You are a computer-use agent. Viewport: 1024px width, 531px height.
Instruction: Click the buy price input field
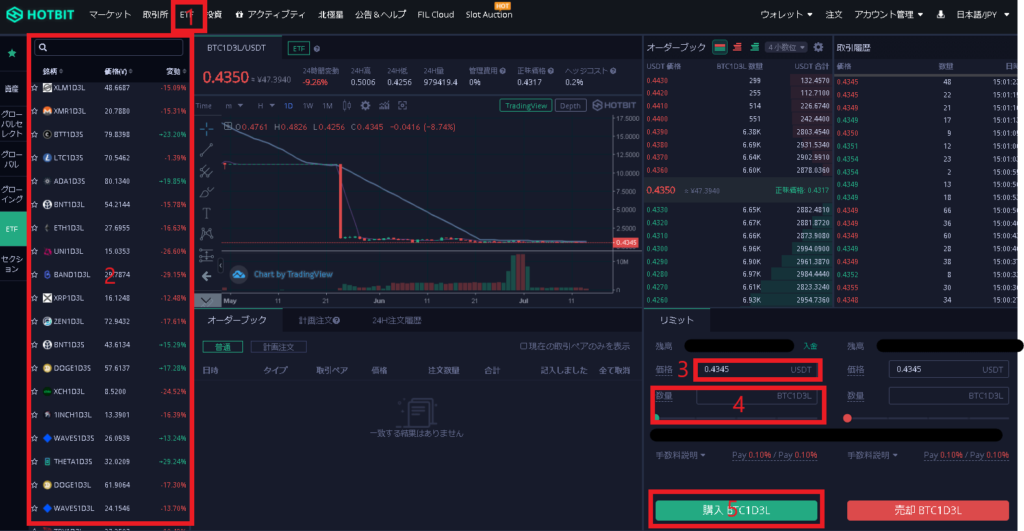tap(758, 370)
